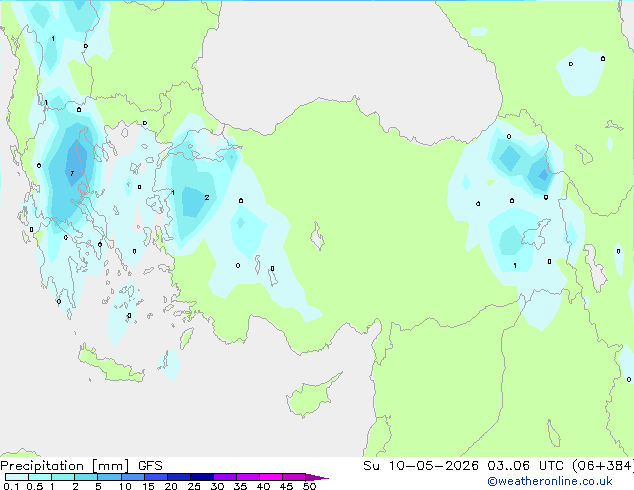This screenshot has height=490, width=634.
Task: Select the 'Precipitation [mm]' title text
Action: tap(65, 466)
